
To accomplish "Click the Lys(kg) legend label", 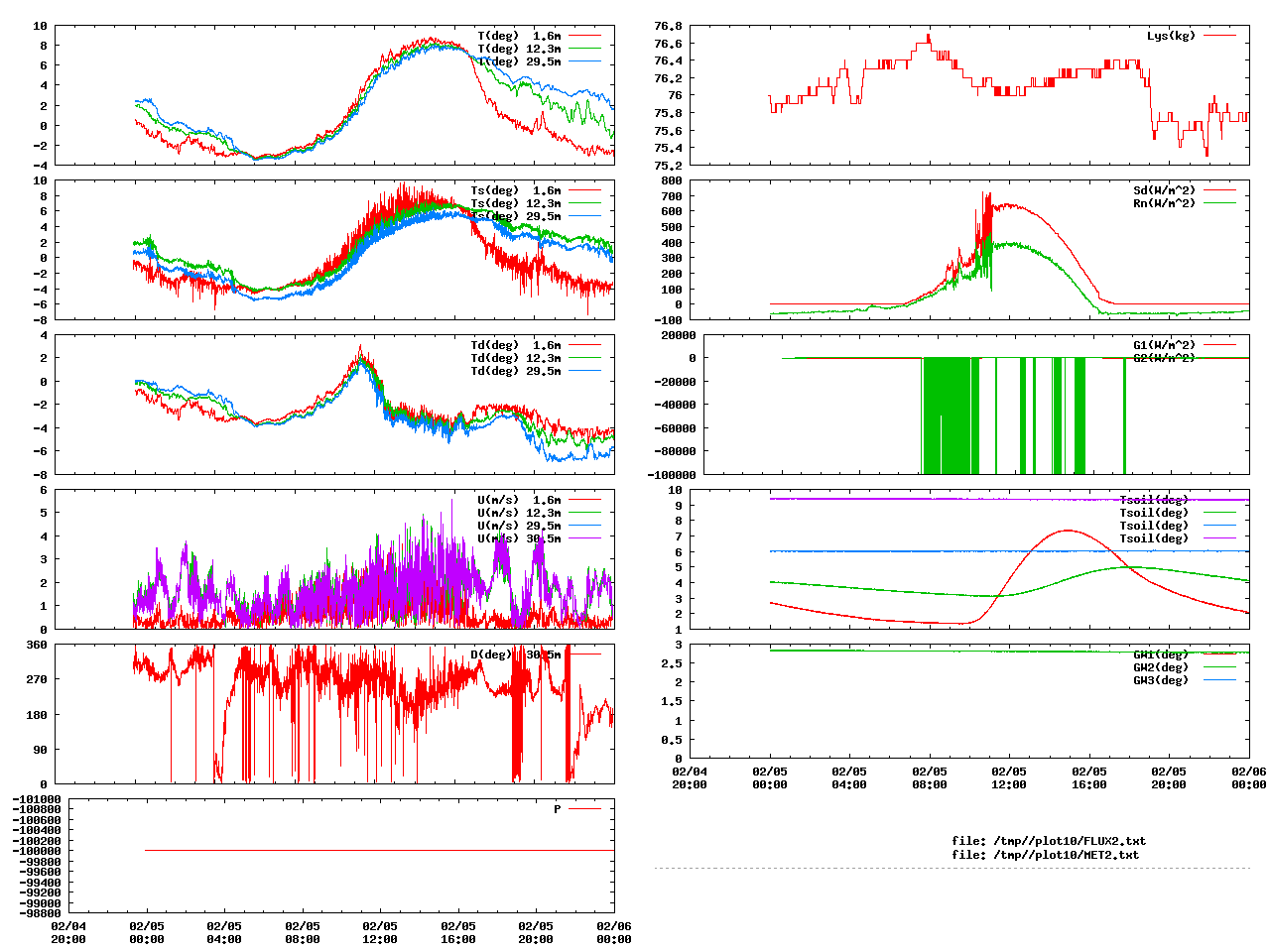I will pyautogui.click(x=1171, y=36).
